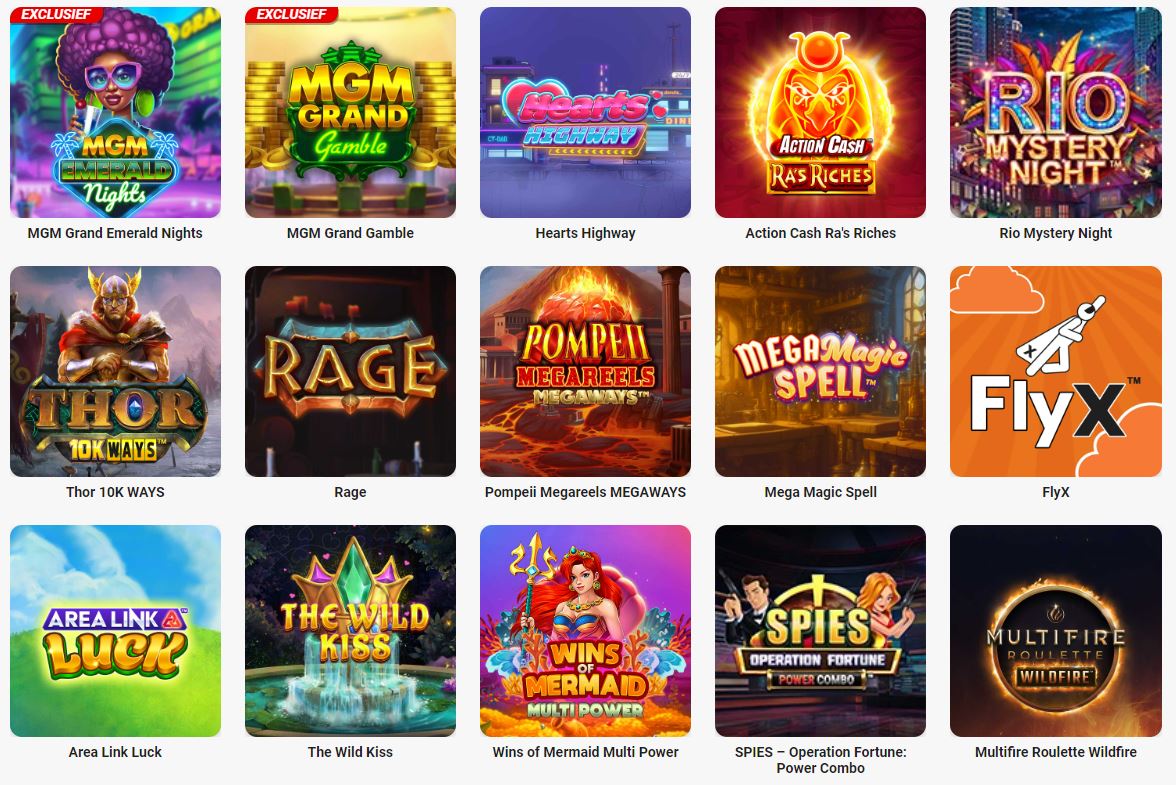Select the Hearts Highway neon game image
1176x785 pixels.
point(585,112)
